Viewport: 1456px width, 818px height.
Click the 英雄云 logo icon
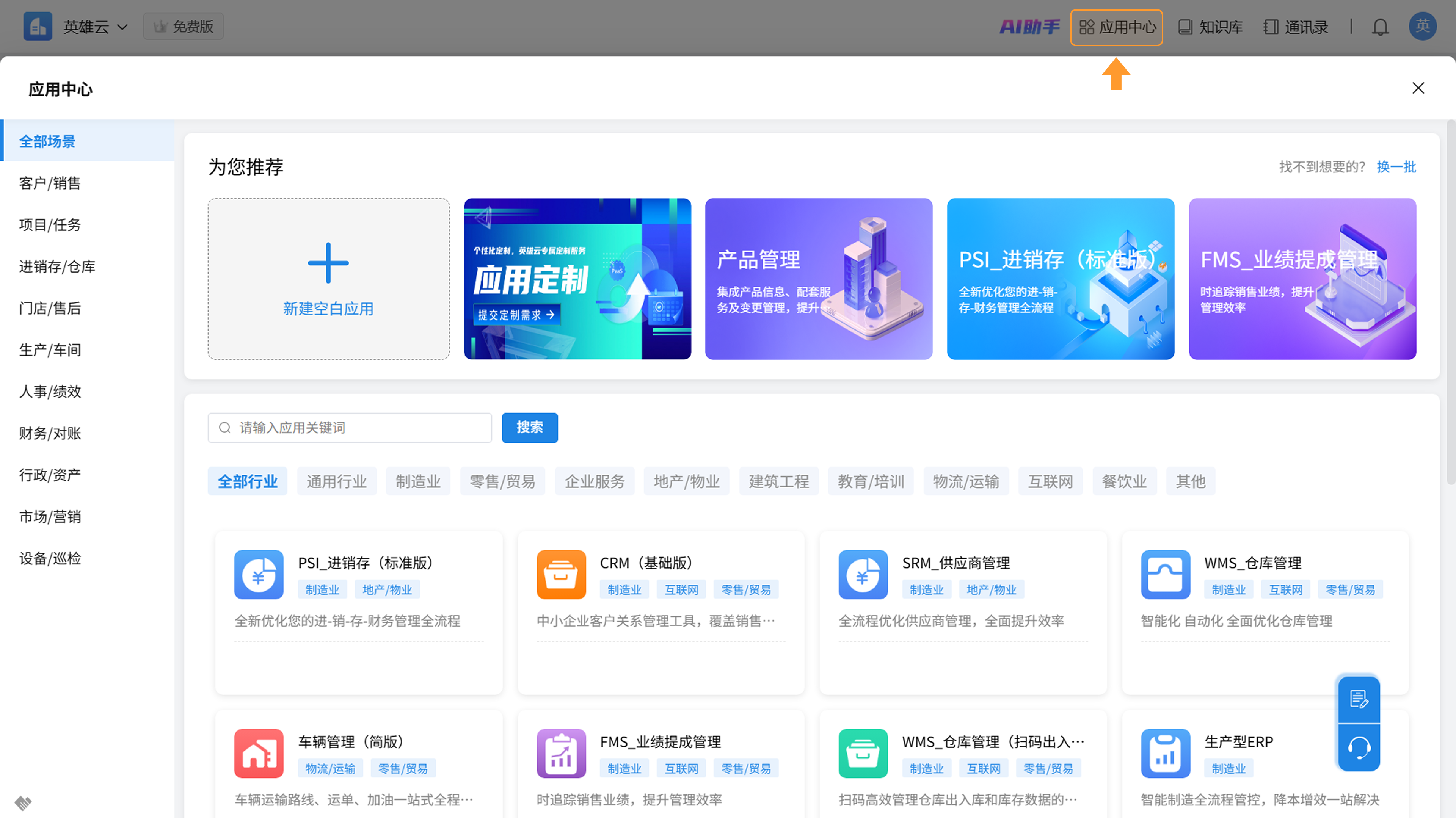[37, 27]
